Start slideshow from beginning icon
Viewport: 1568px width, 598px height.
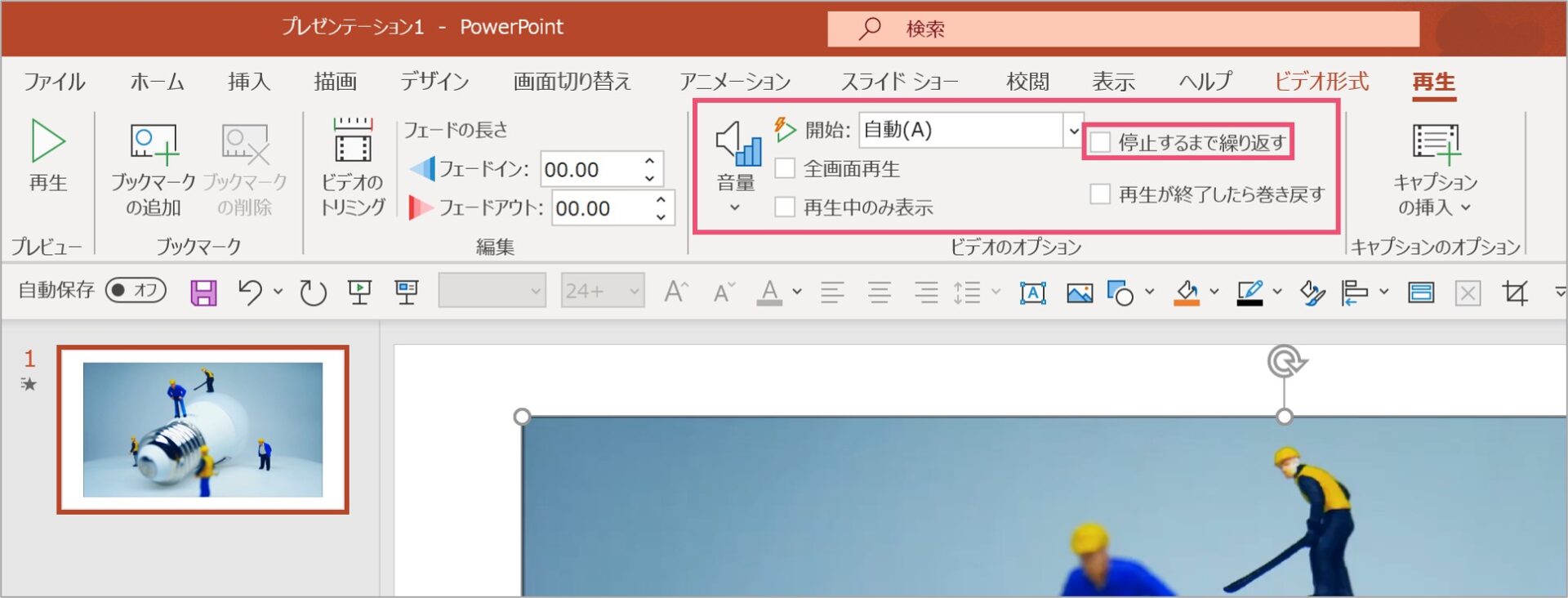pos(359,292)
